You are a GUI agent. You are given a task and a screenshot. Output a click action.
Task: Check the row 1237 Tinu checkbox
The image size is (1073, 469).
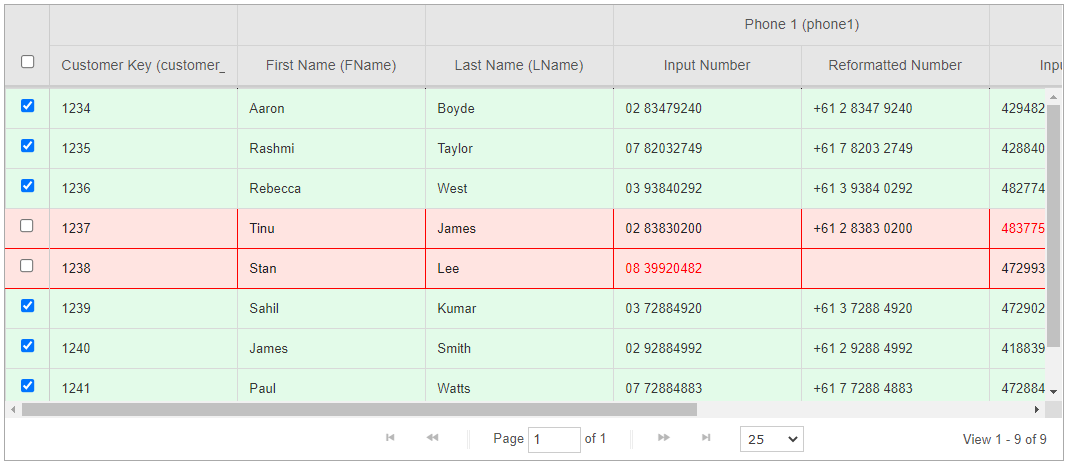(27, 226)
